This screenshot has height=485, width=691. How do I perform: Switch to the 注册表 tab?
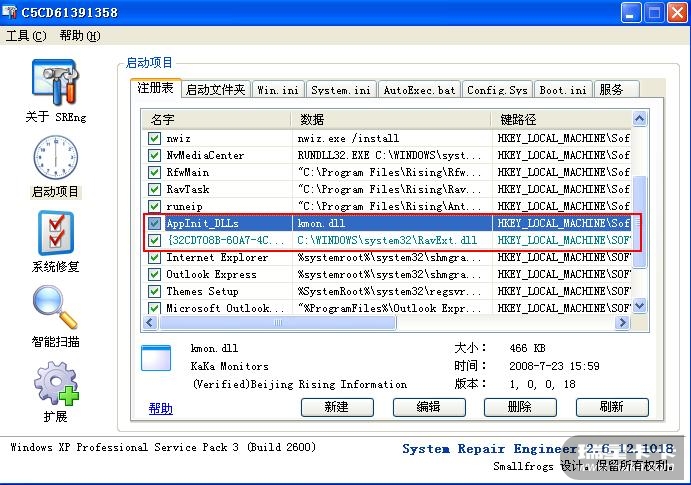coord(156,88)
